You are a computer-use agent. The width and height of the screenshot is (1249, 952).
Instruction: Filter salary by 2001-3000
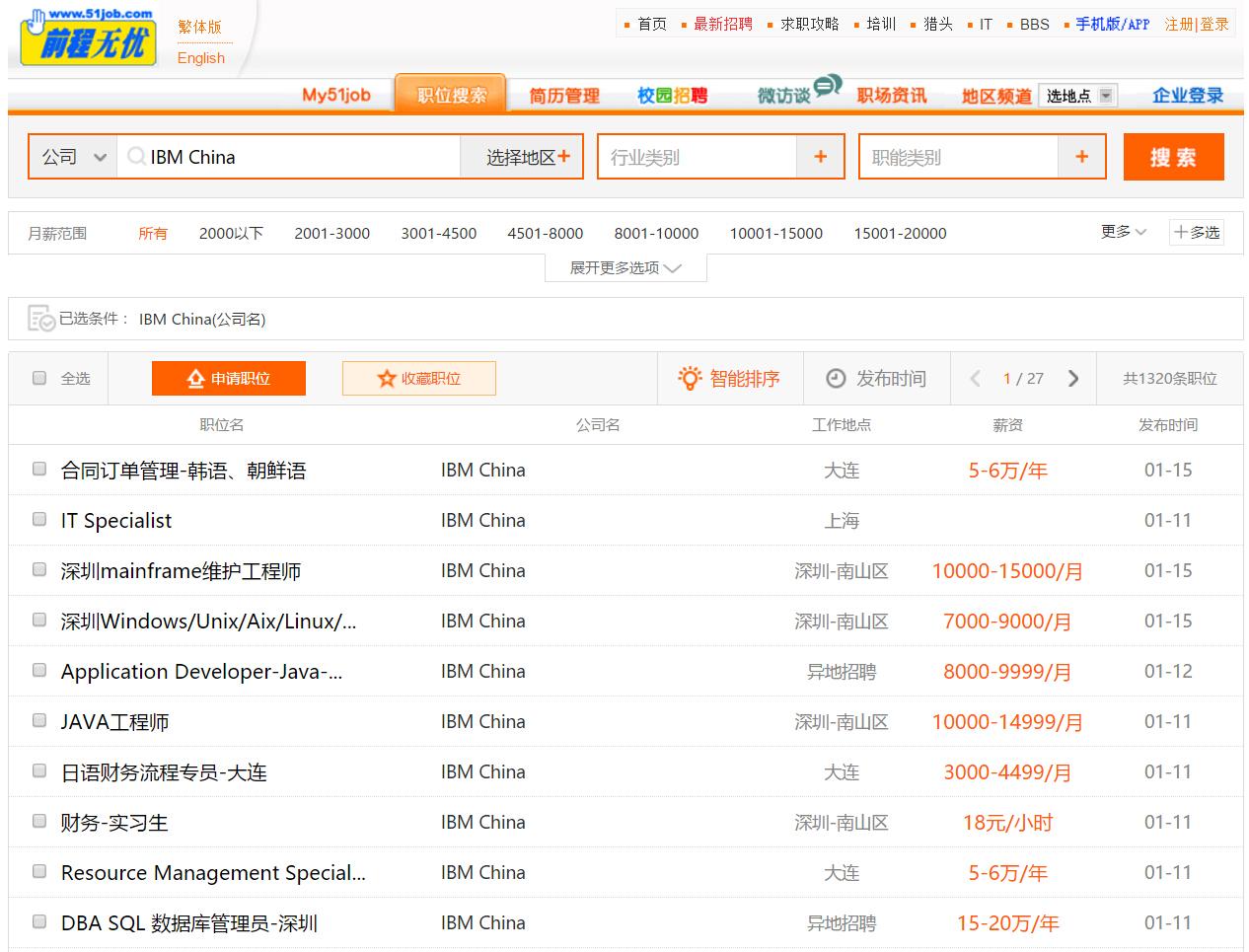(x=331, y=233)
